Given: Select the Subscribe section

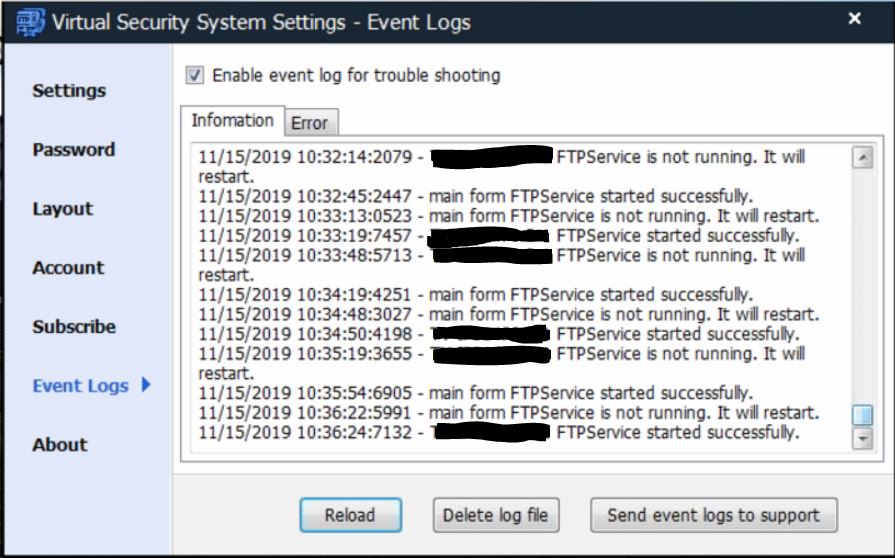Looking at the screenshot, I should pos(74,327).
